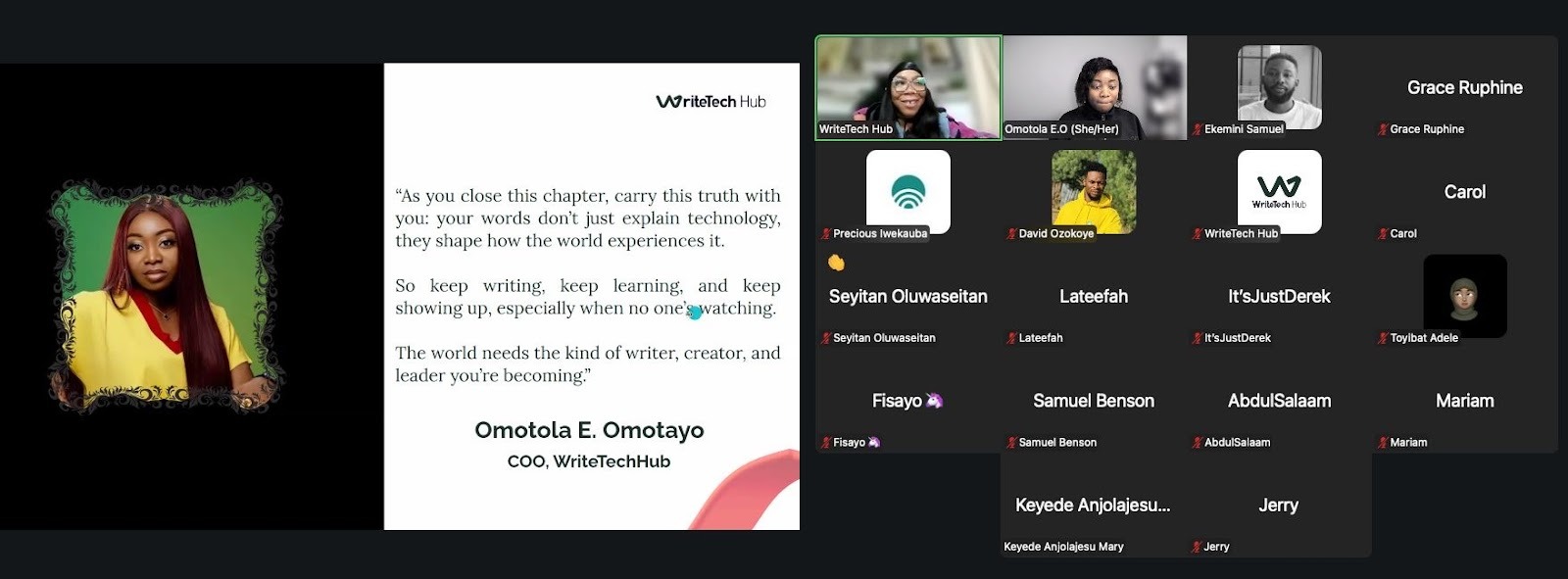The image size is (1568, 579).
Task: Click the COO, WriteTechHub subtitle on the slide
Action: [589, 461]
